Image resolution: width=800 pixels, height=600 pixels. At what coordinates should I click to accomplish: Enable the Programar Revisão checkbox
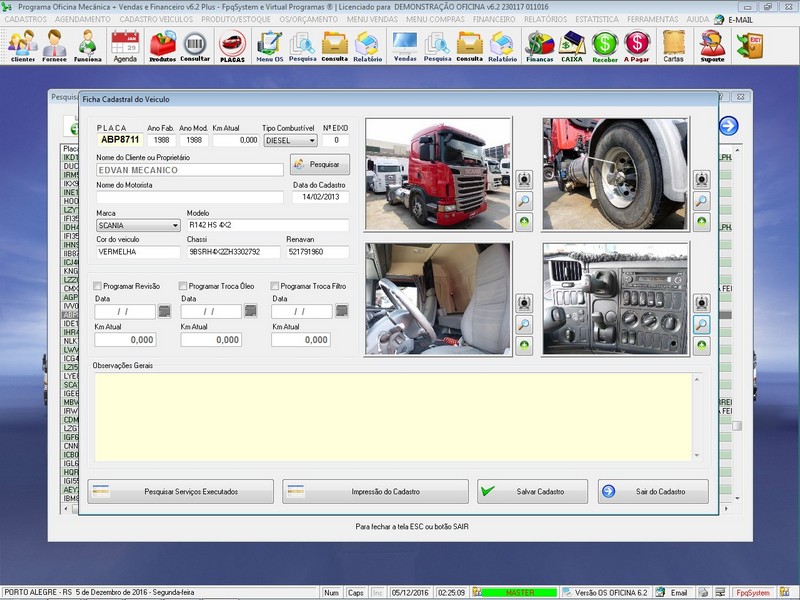(x=97, y=286)
